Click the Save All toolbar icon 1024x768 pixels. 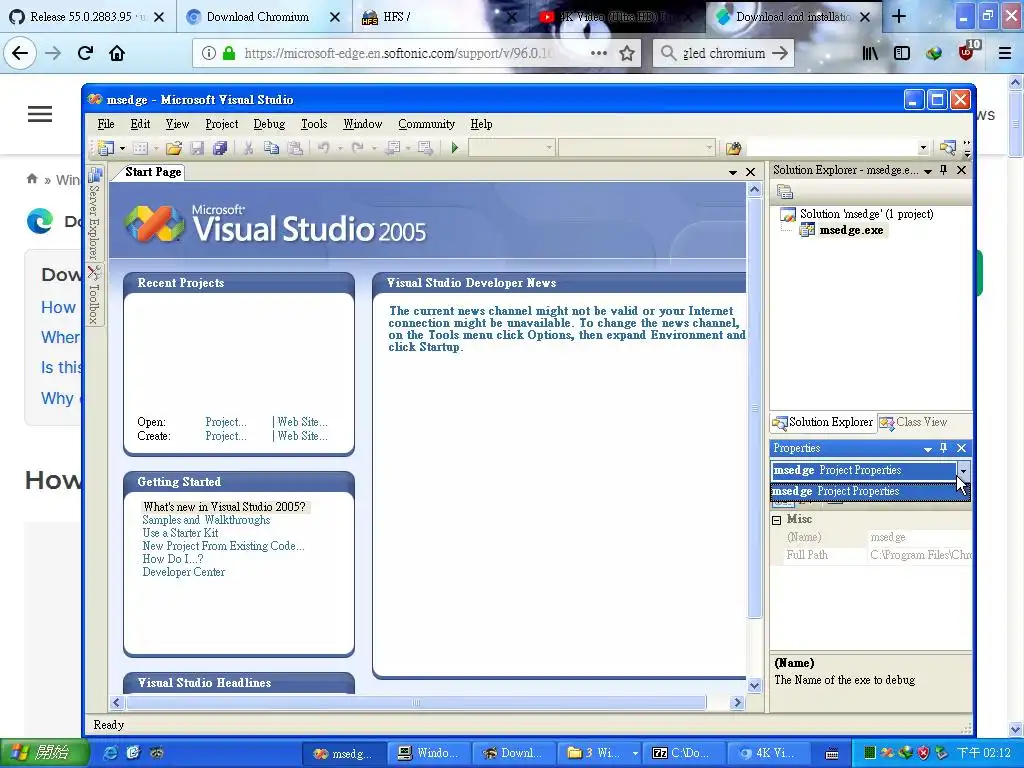[x=220, y=148]
